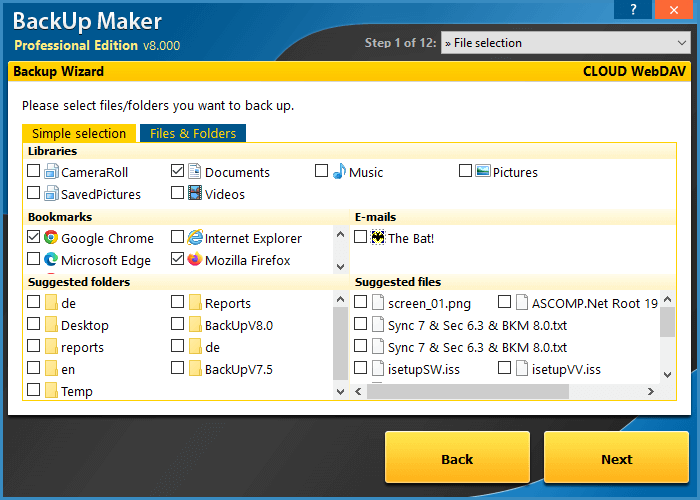
Task: Click the Google Chrome icon in Bookmarks
Action: click(50, 238)
